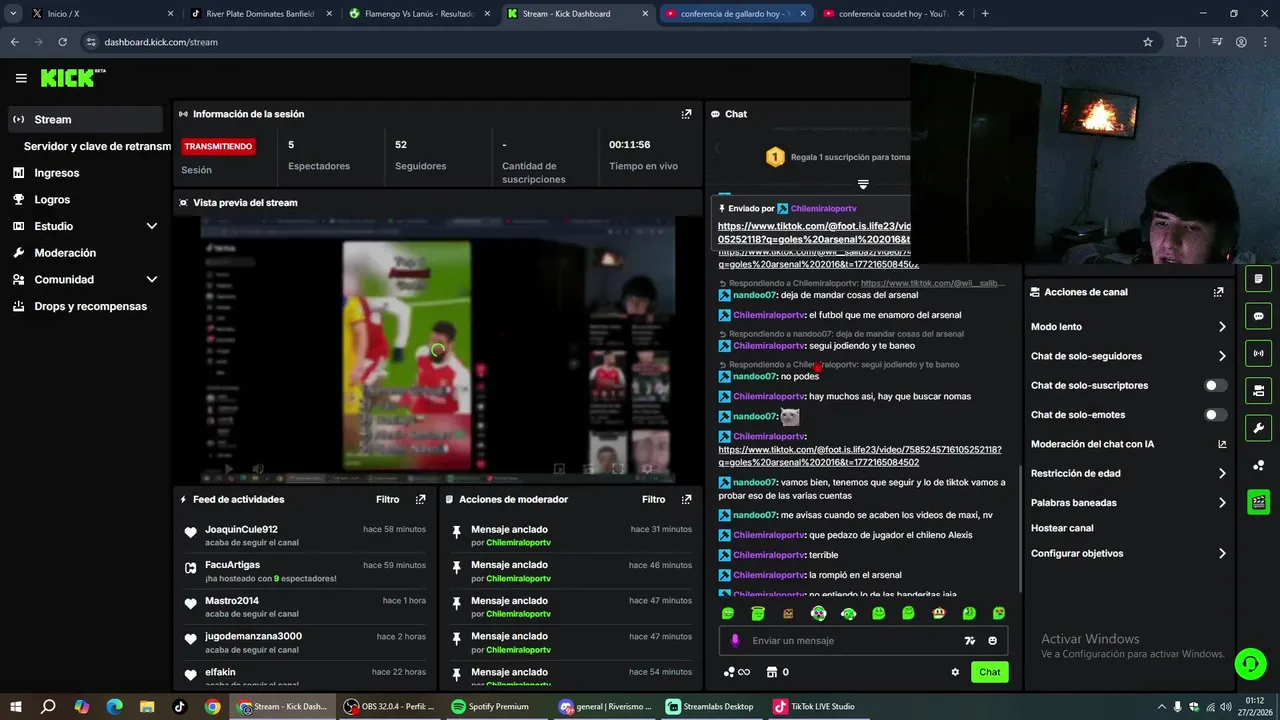Open the wrench icon in right sidebar

(1258, 428)
